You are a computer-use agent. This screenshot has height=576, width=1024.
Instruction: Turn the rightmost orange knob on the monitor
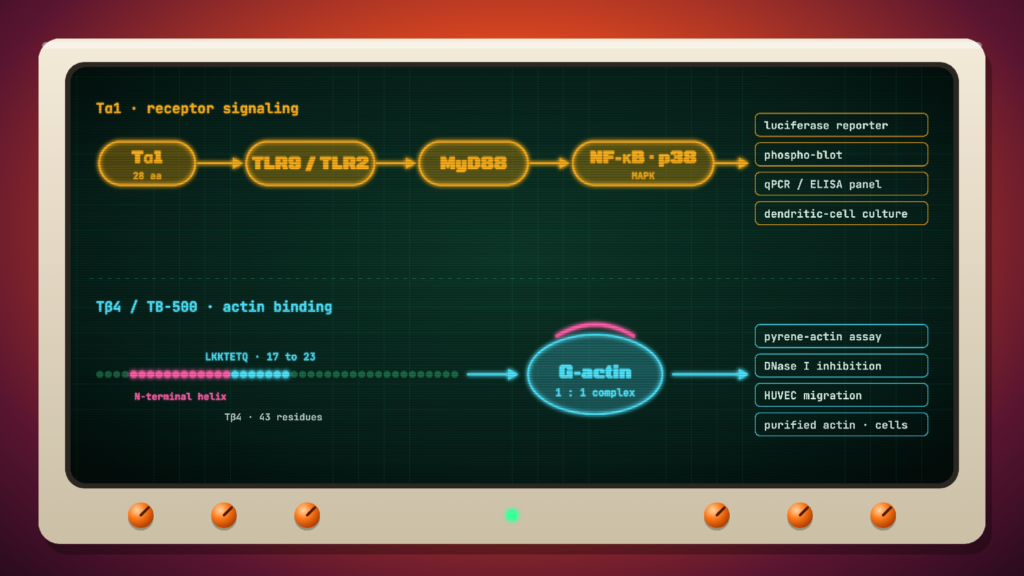[883, 515]
